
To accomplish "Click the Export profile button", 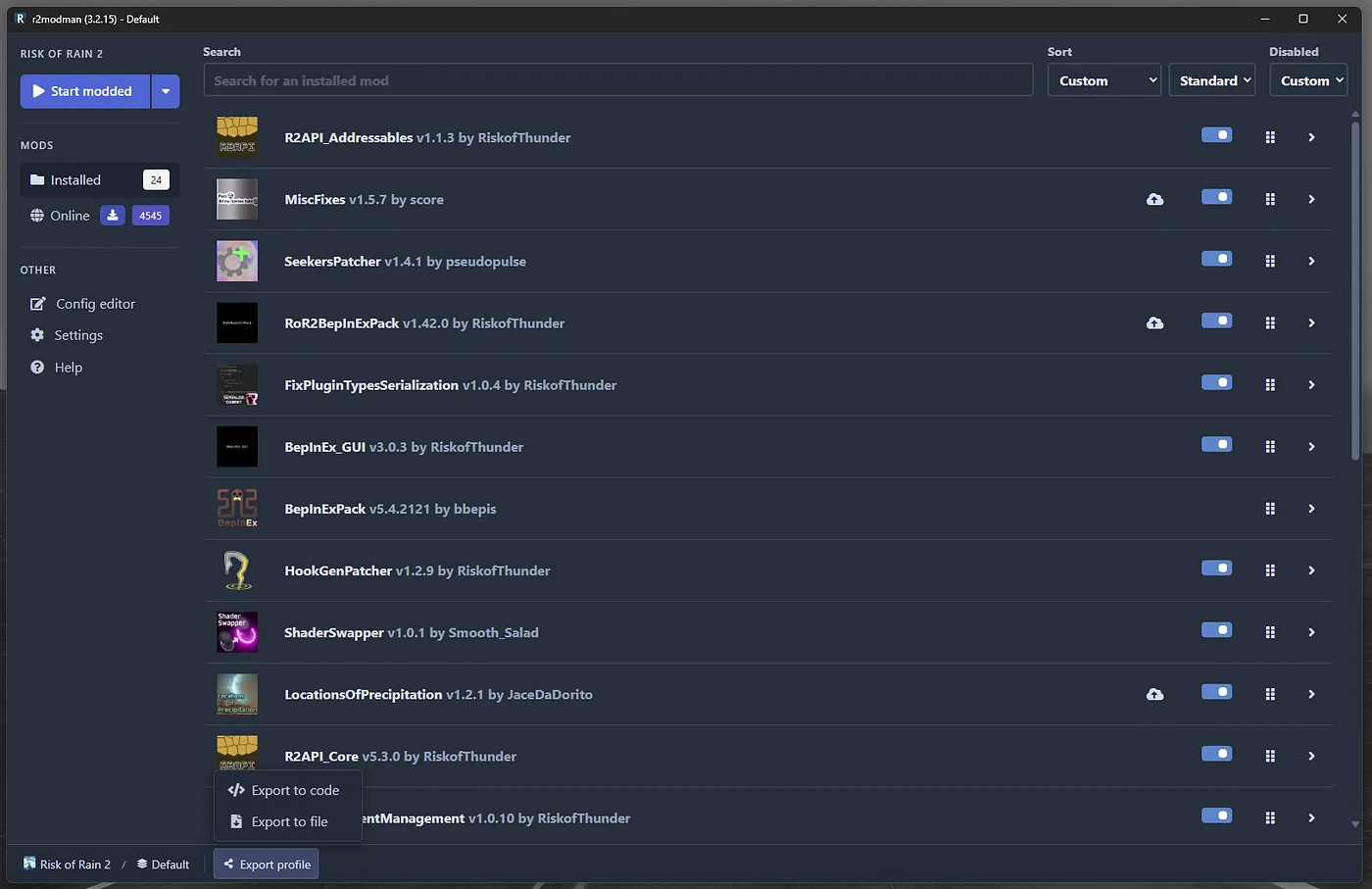I will tap(267, 864).
